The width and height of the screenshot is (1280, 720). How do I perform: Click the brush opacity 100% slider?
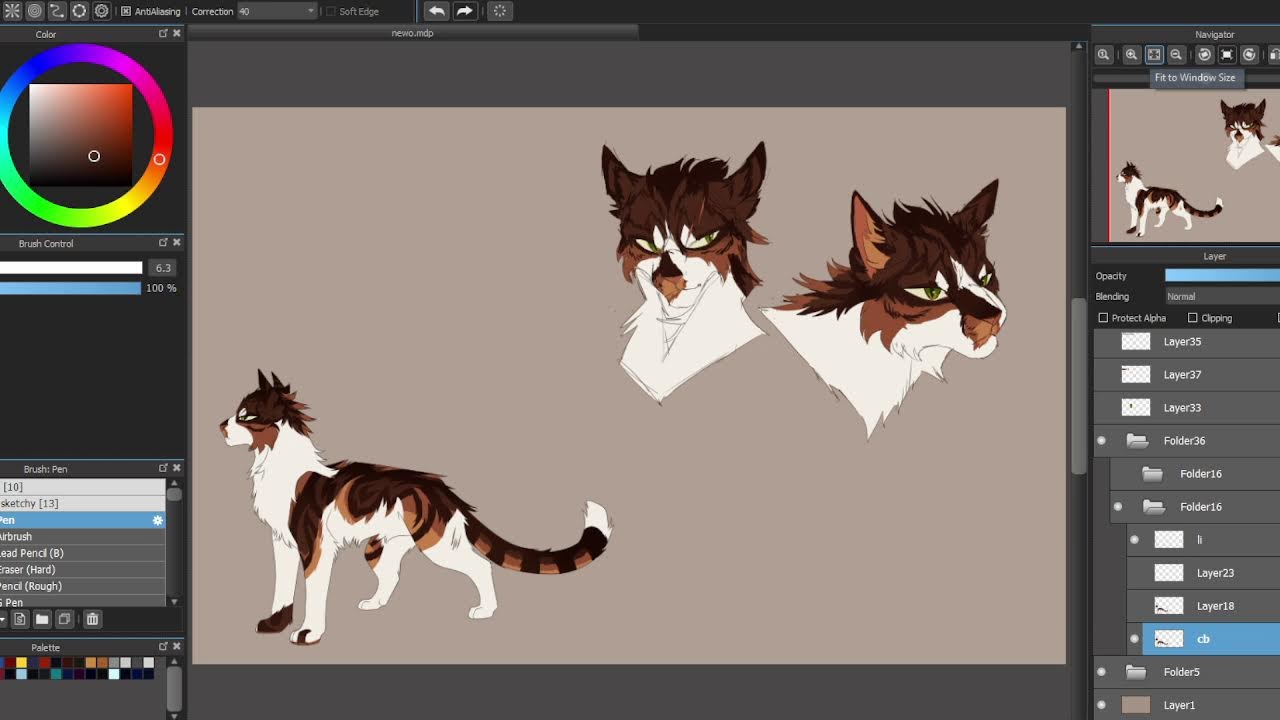[70, 288]
